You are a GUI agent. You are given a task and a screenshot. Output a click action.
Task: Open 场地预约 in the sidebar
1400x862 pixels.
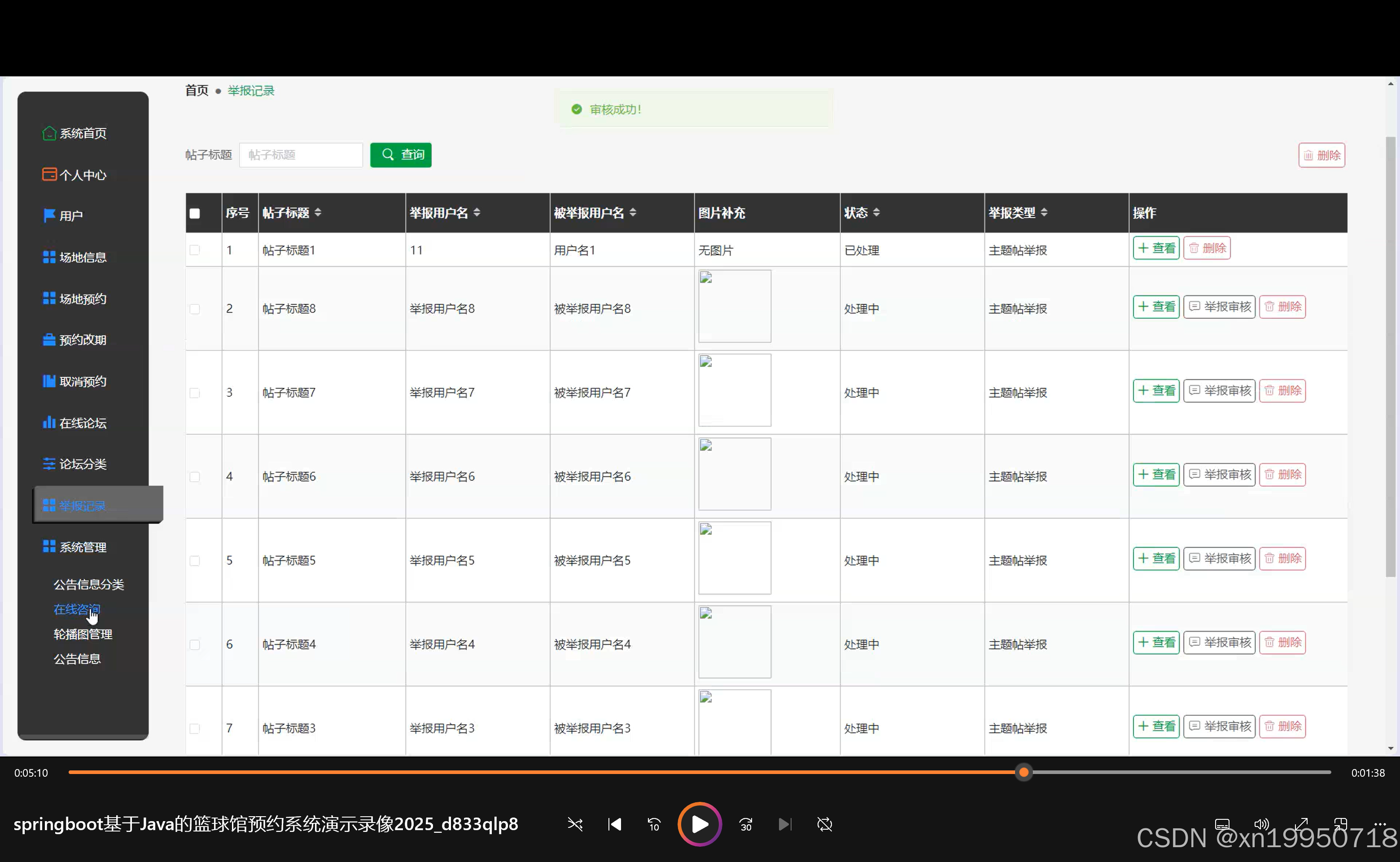click(74, 298)
